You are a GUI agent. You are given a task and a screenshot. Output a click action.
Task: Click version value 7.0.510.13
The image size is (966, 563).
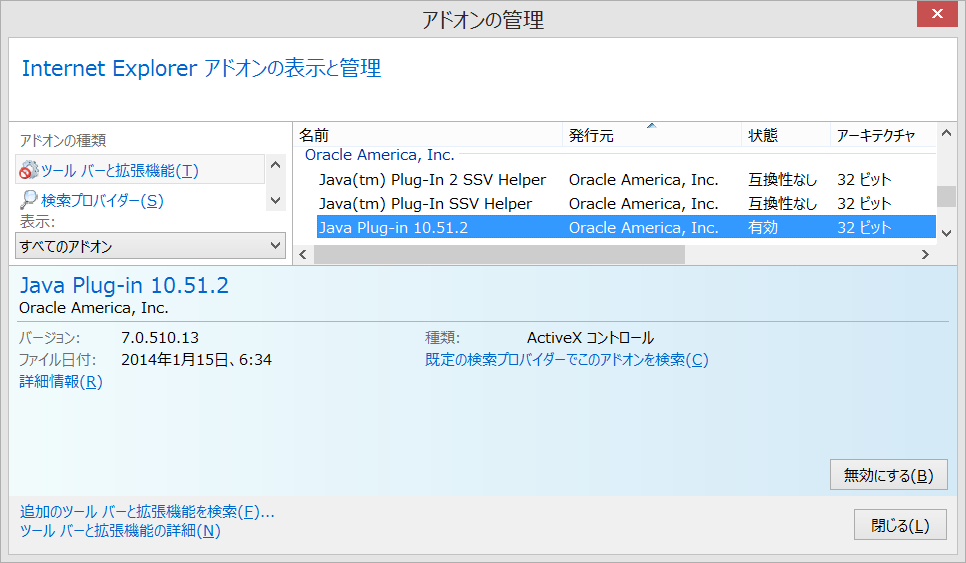pos(160,338)
